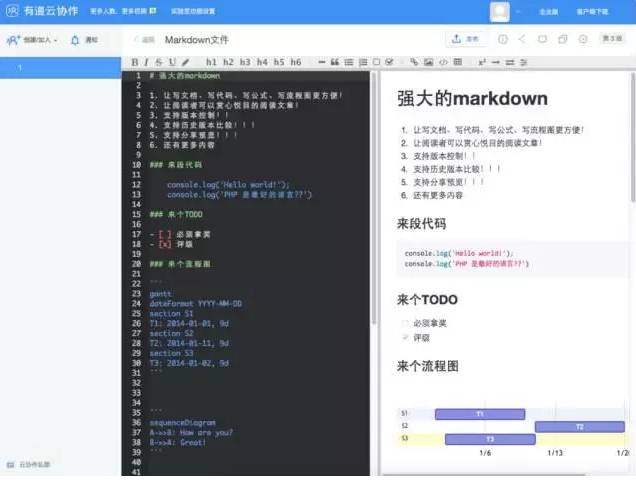Insert an unordered bullet list
Image resolution: width=636 pixels, height=480 pixels.
[349, 62]
